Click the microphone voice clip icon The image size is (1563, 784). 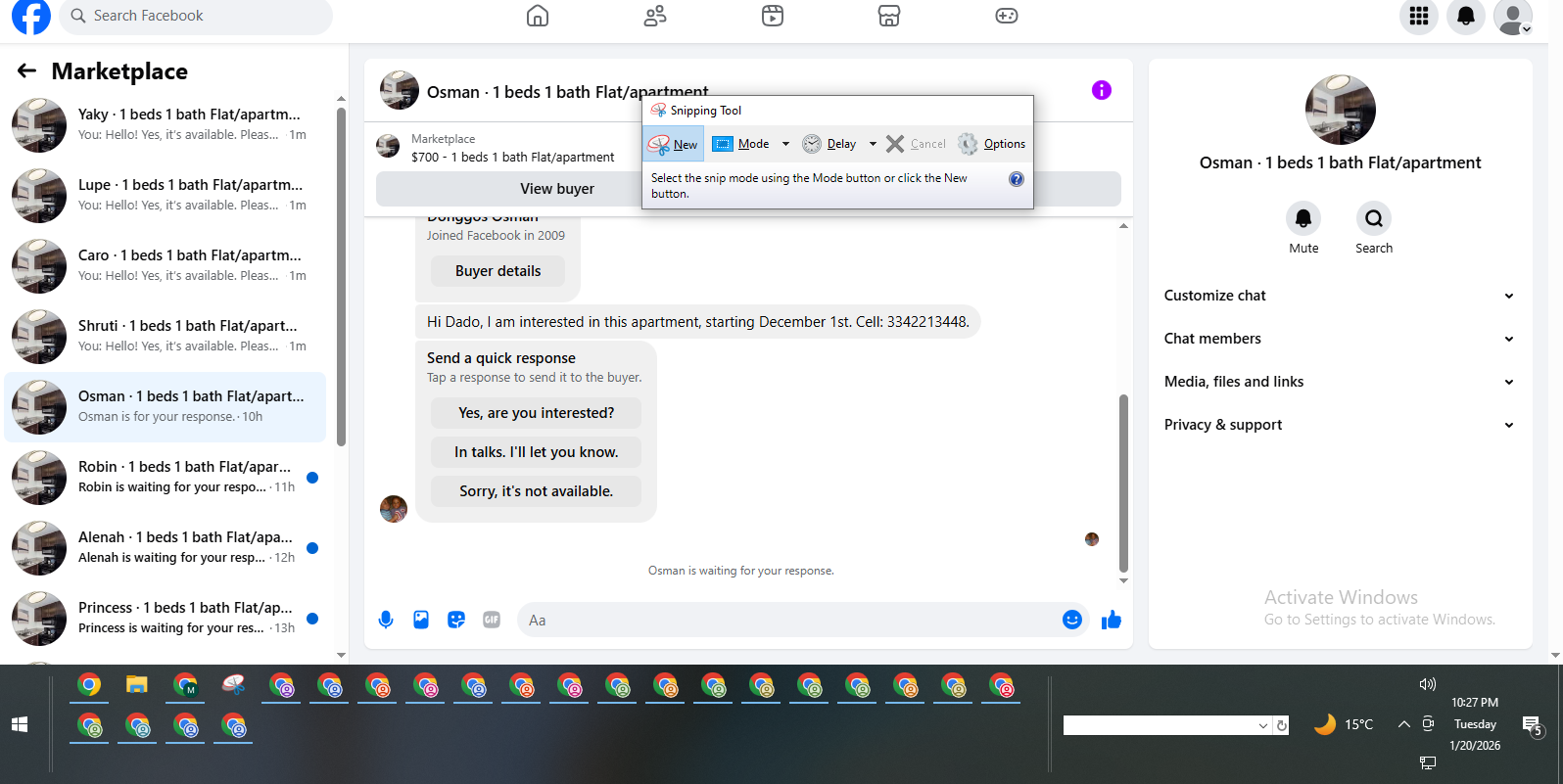pyautogui.click(x=386, y=620)
